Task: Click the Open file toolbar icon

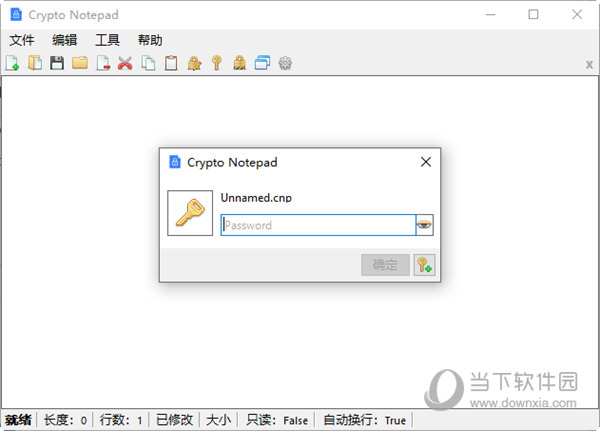Action: (x=35, y=63)
